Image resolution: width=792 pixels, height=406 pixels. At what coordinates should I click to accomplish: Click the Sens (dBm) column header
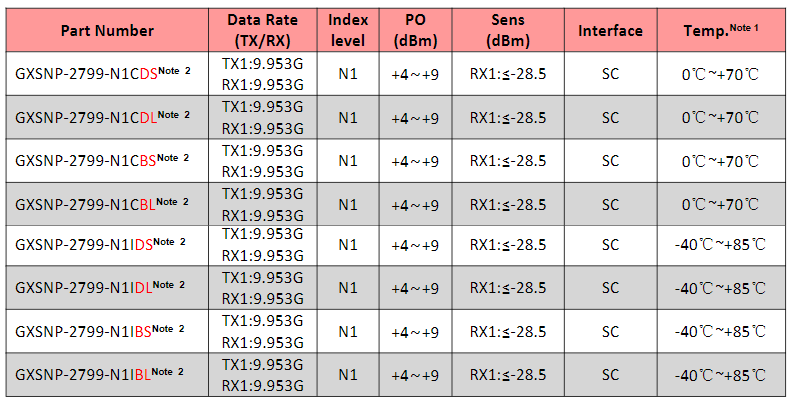(x=508, y=30)
